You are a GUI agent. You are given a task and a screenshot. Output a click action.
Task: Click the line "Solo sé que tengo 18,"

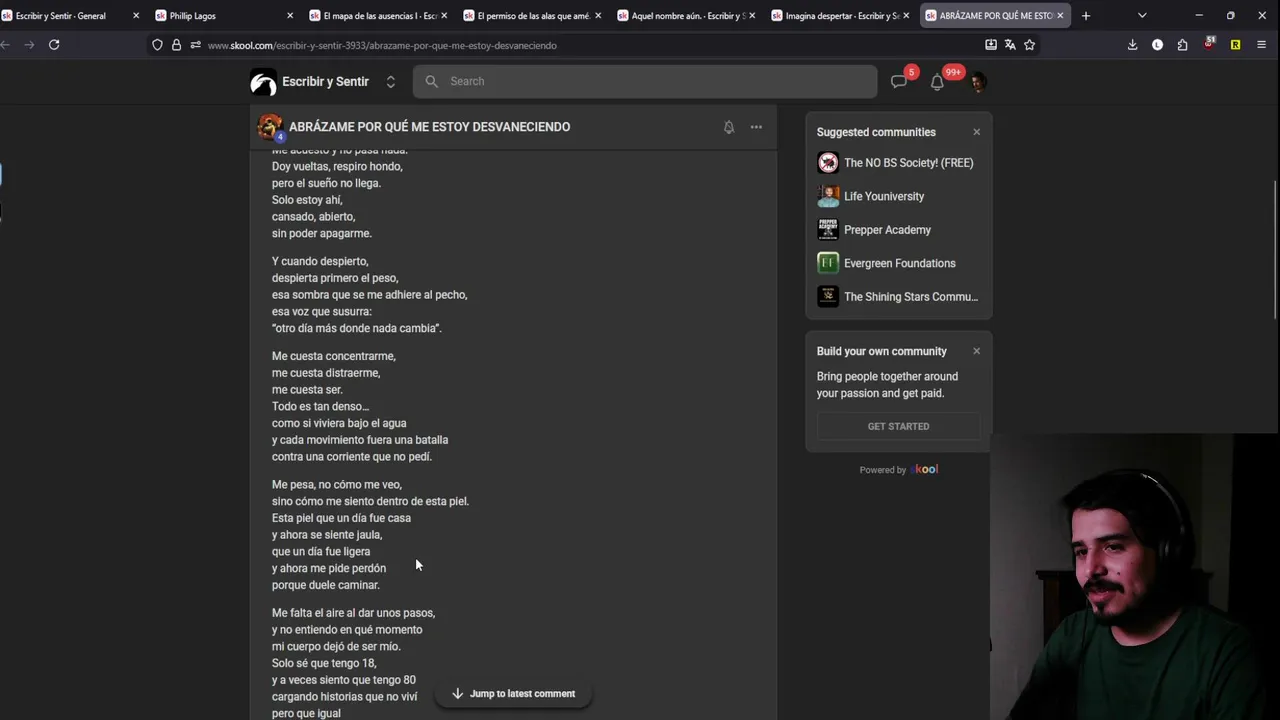pos(324,663)
